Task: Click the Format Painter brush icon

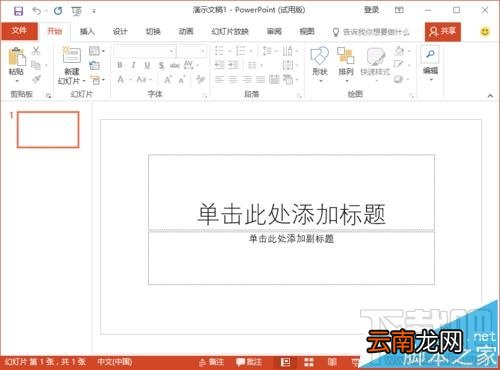Action: tap(37, 79)
